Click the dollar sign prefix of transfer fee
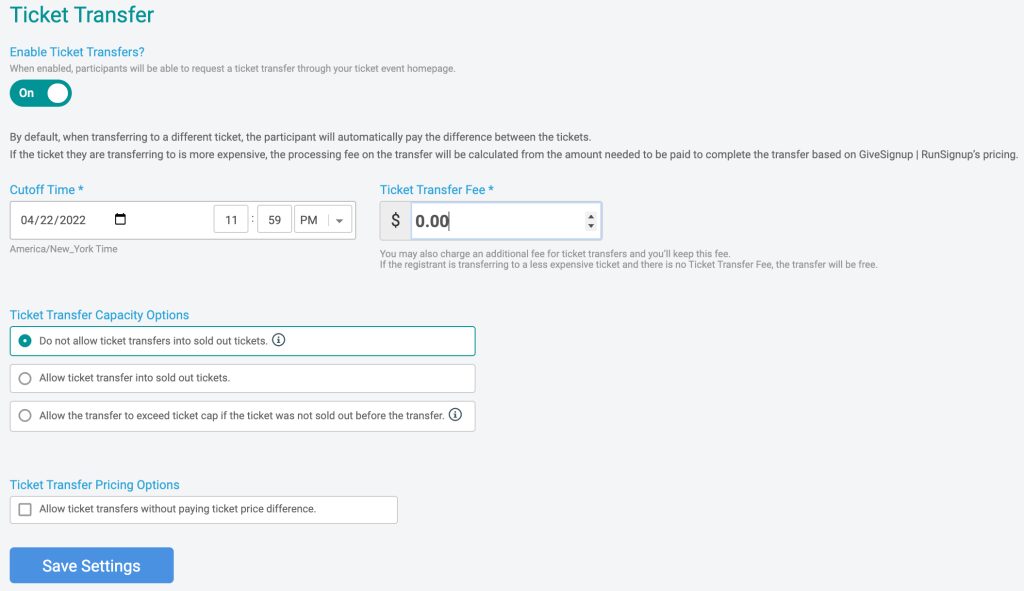 coord(395,221)
